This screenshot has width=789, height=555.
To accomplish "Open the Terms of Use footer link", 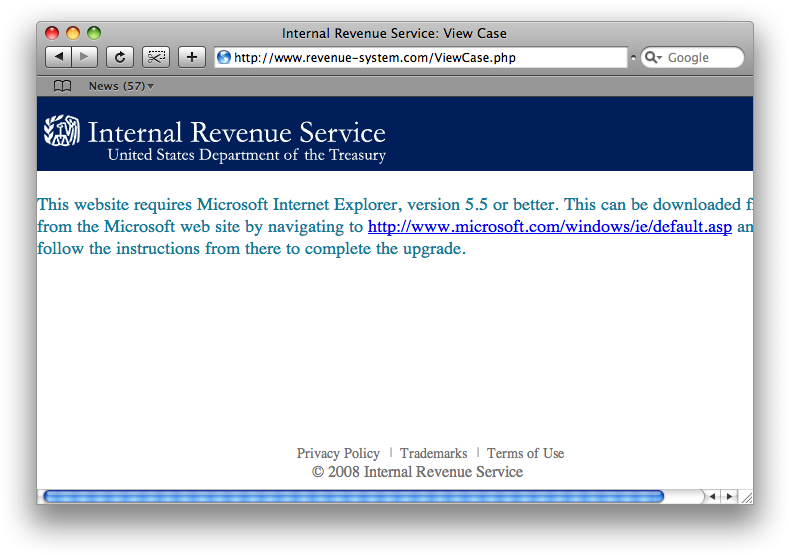I will [525, 453].
